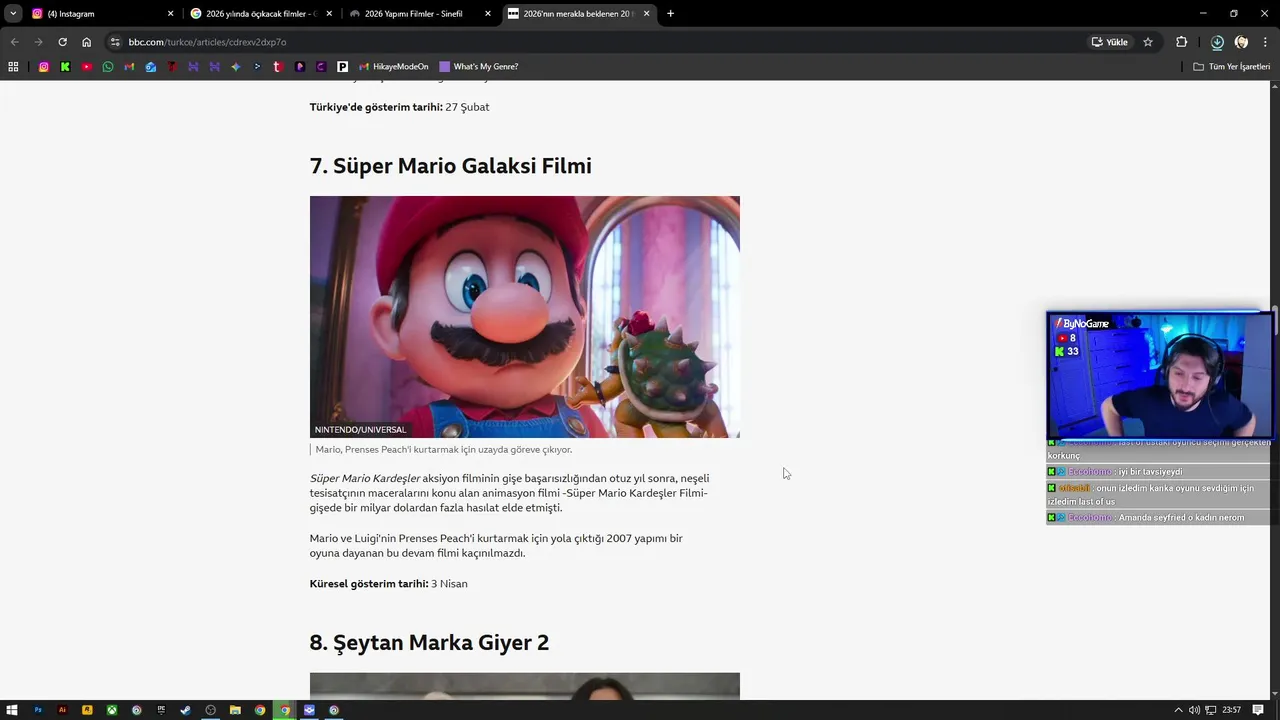1280x720 pixels.
Task: Open the apps grid in bookmarks bar
Action: point(13,67)
